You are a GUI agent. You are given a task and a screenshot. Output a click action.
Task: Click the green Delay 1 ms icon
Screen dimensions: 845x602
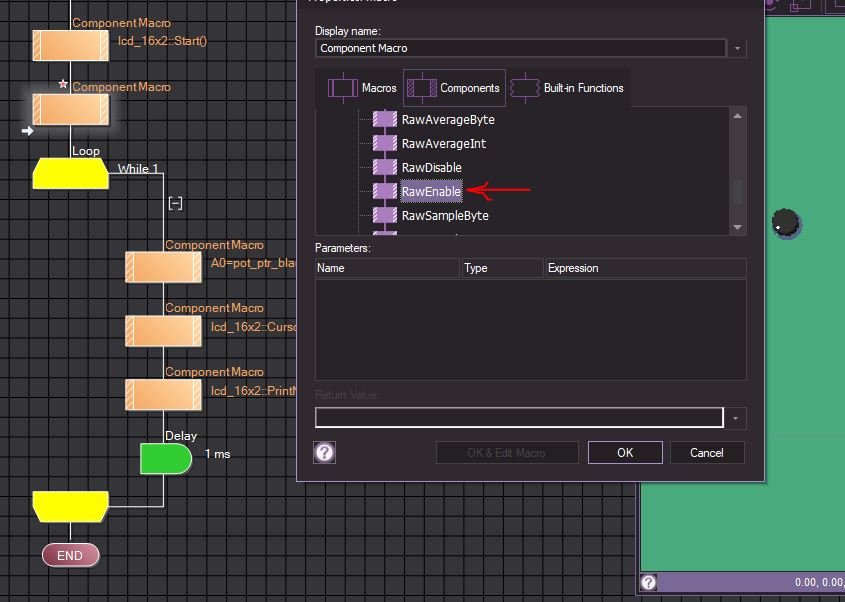pos(165,458)
